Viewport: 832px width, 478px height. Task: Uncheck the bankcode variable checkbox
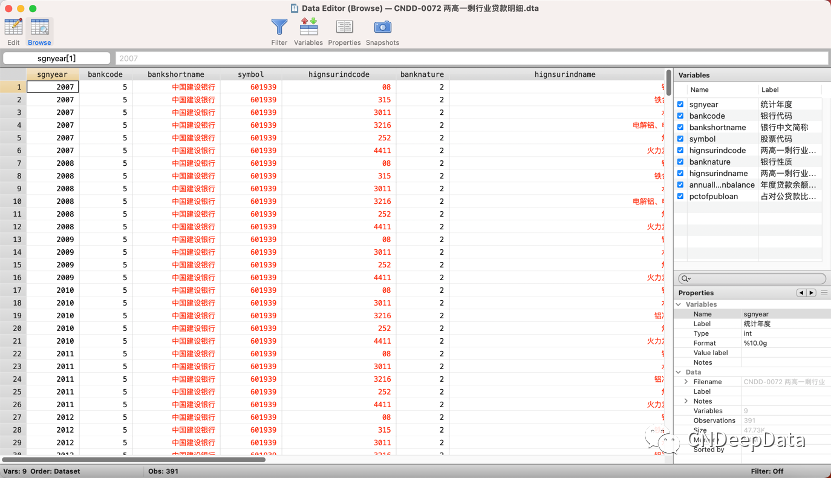coord(680,116)
